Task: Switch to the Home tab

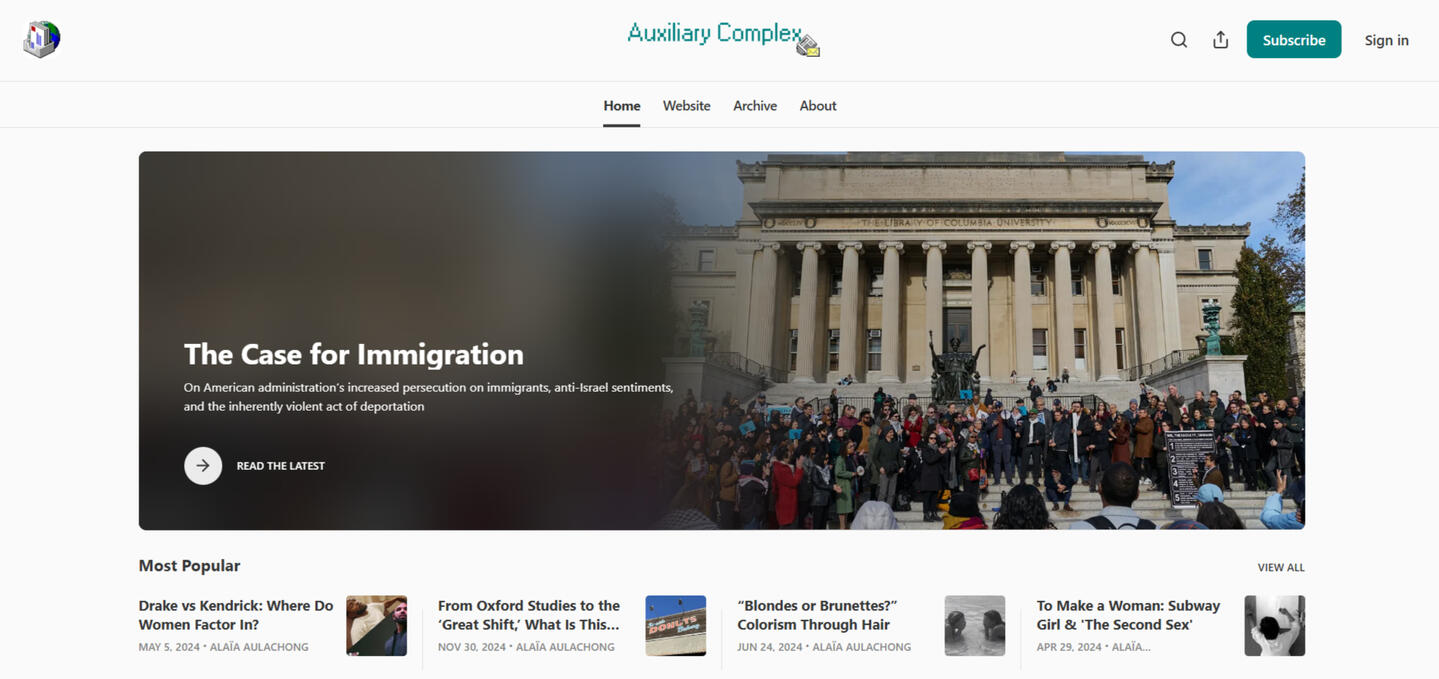Action: (x=622, y=106)
